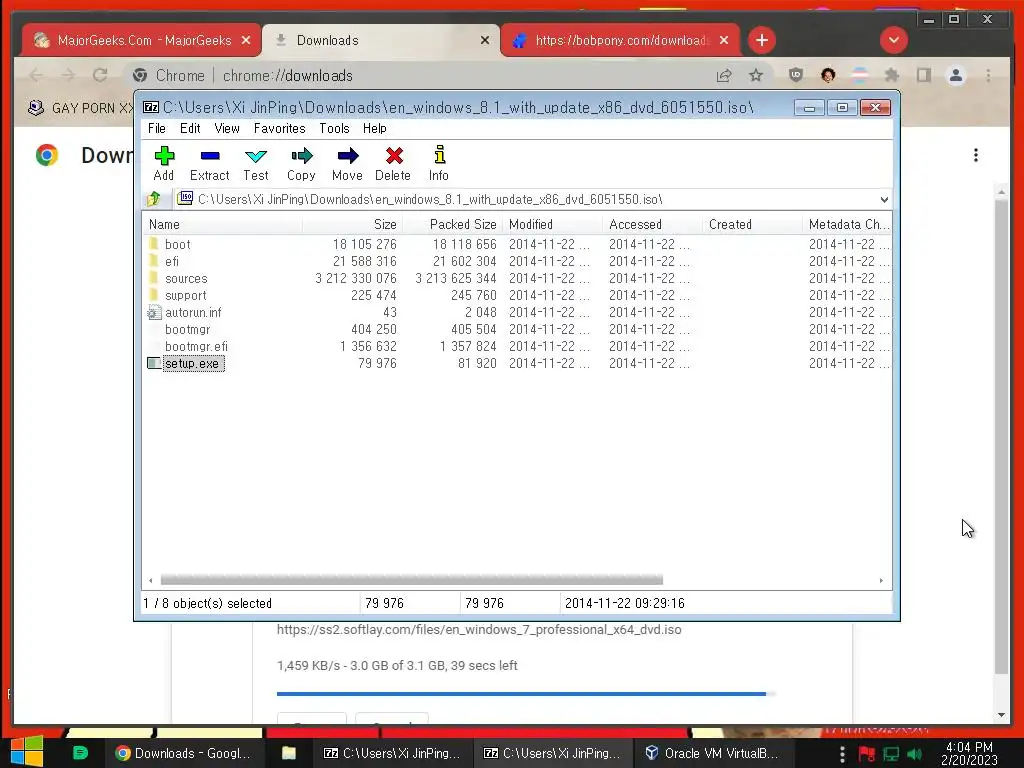Click the Add toolbar icon in 7-Zip
This screenshot has width=1024, height=768.
click(x=163, y=163)
